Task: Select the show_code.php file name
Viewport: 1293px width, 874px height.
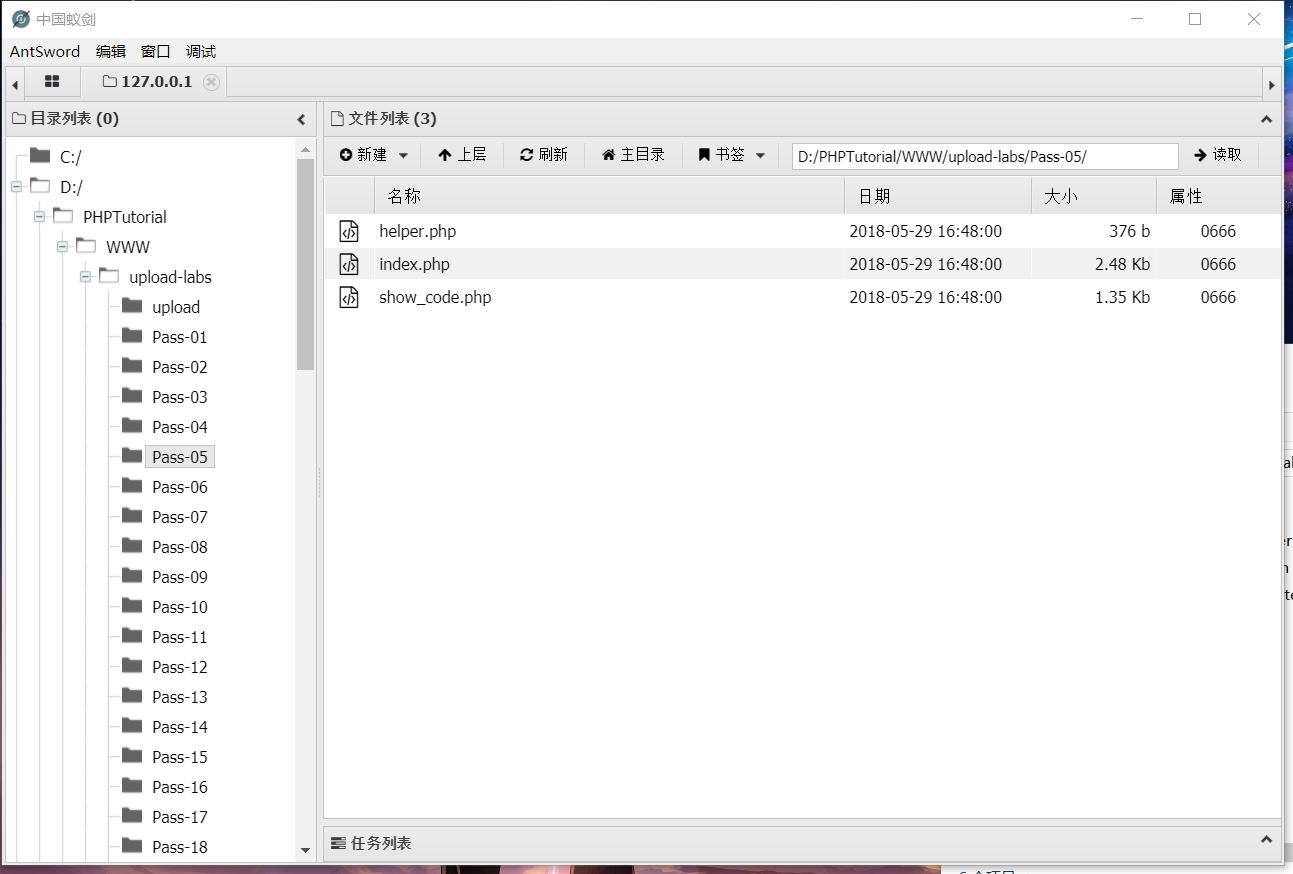Action: [435, 297]
